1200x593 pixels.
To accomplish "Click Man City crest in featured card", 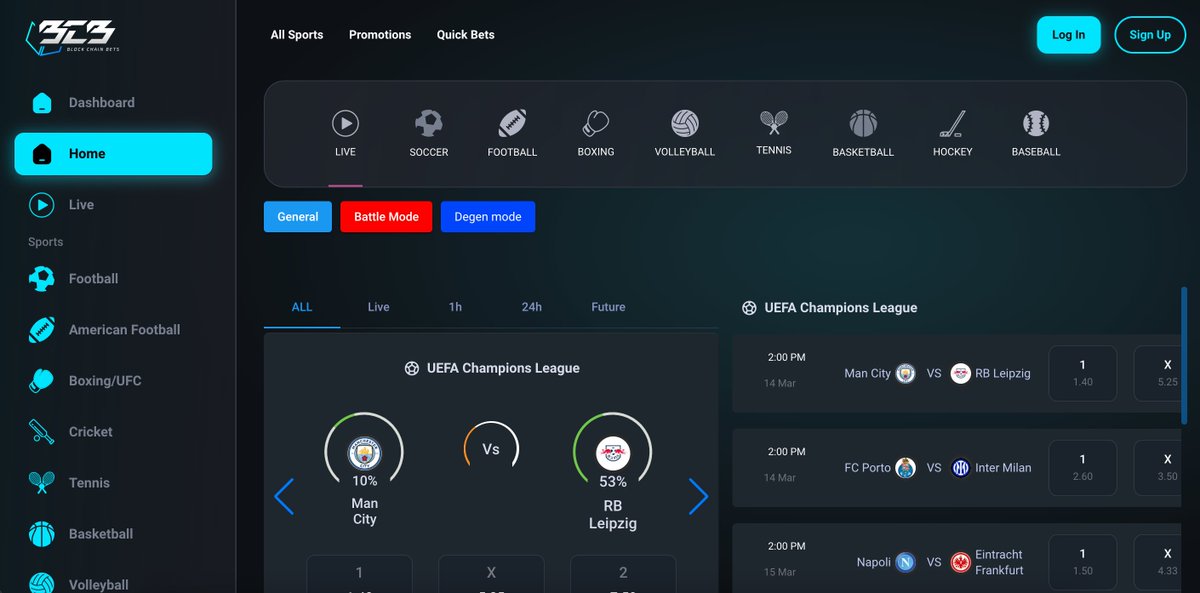I will [364, 454].
